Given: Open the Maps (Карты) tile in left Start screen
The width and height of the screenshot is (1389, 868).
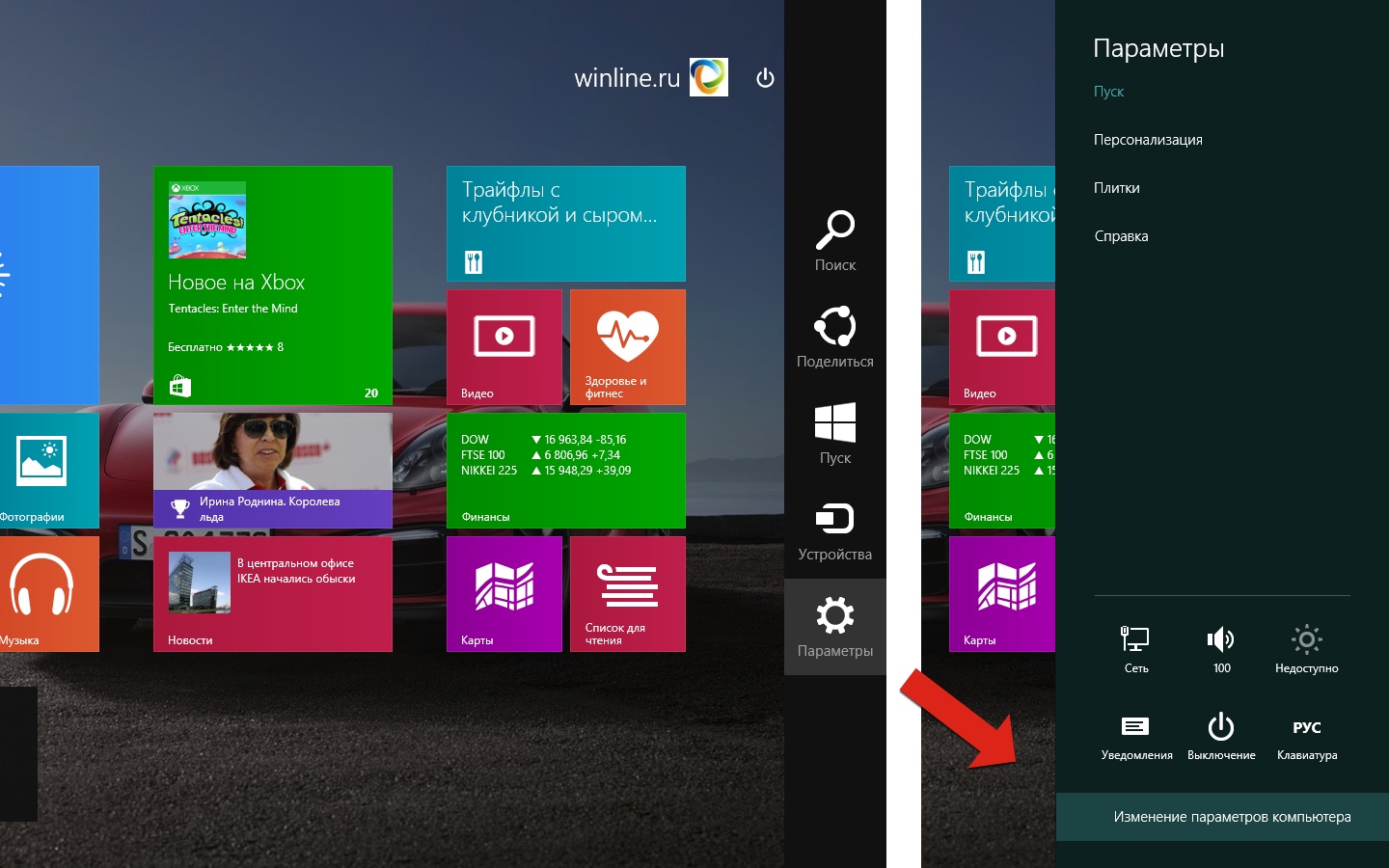Looking at the screenshot, I should [504, 594].
